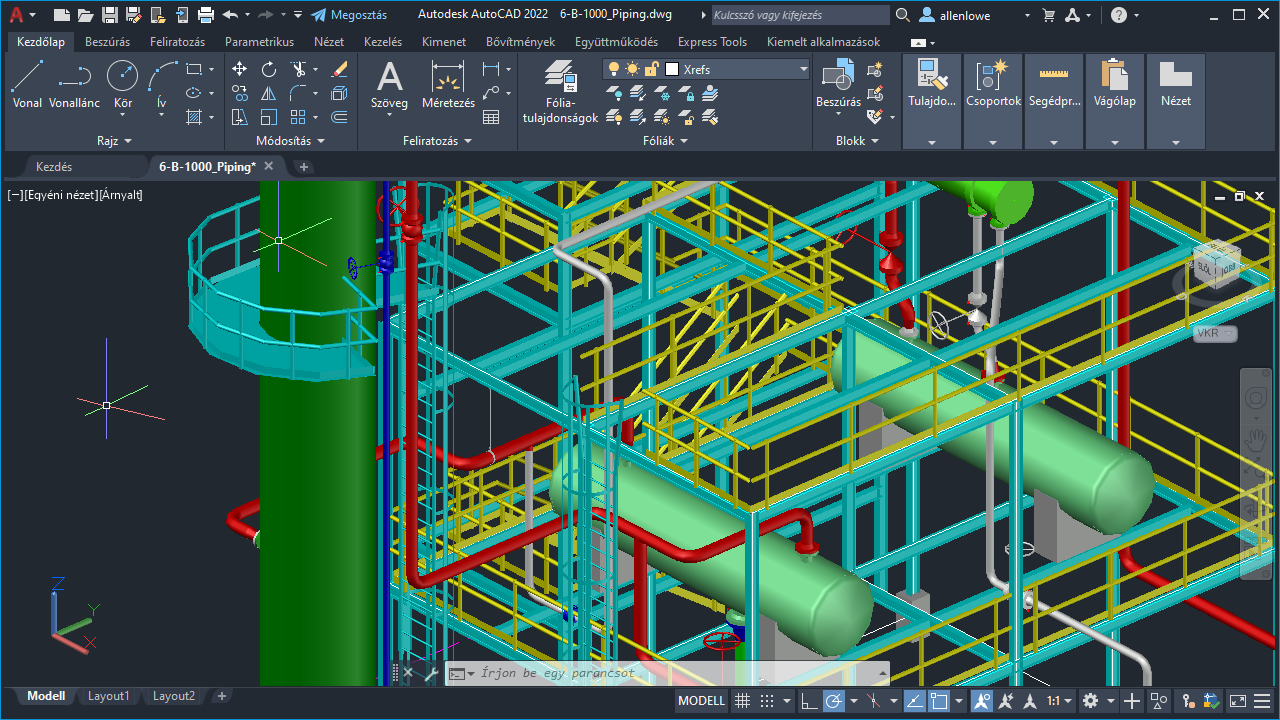Click the Mirror tool icon
Viewport: 1280px width, 720px height.
click(269, 93)
